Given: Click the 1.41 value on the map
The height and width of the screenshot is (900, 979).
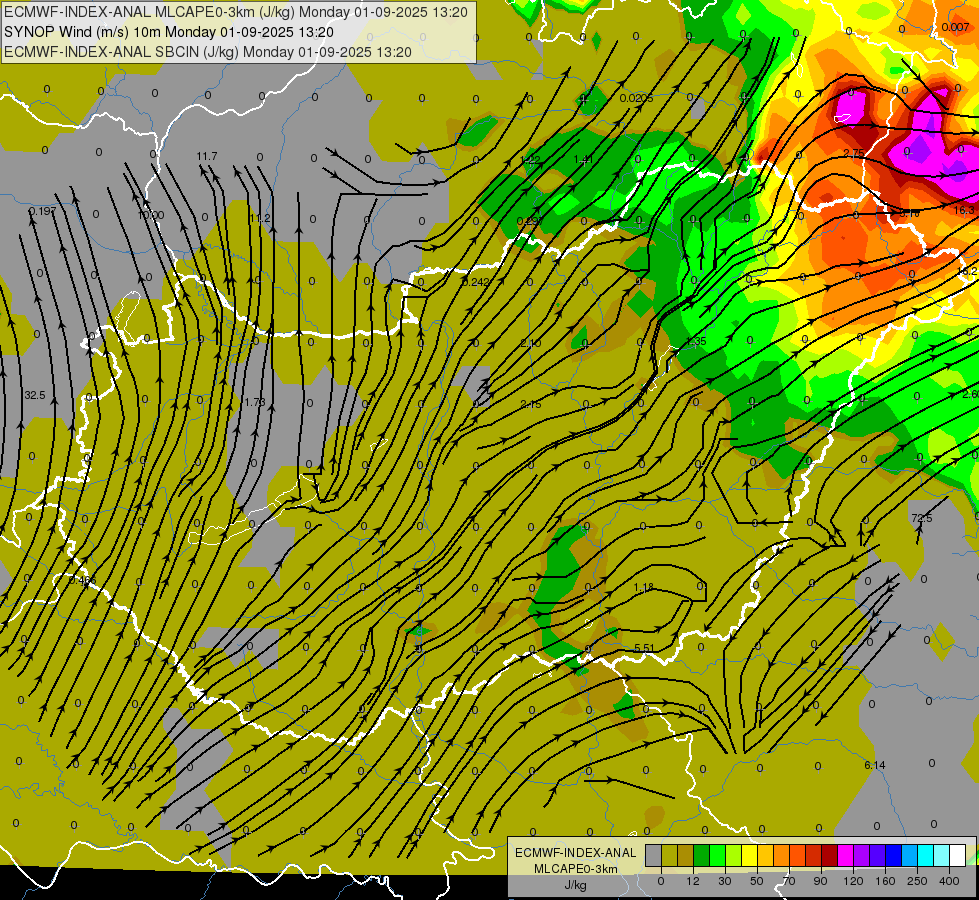Looking at the screenshot, I should point(583,159).
